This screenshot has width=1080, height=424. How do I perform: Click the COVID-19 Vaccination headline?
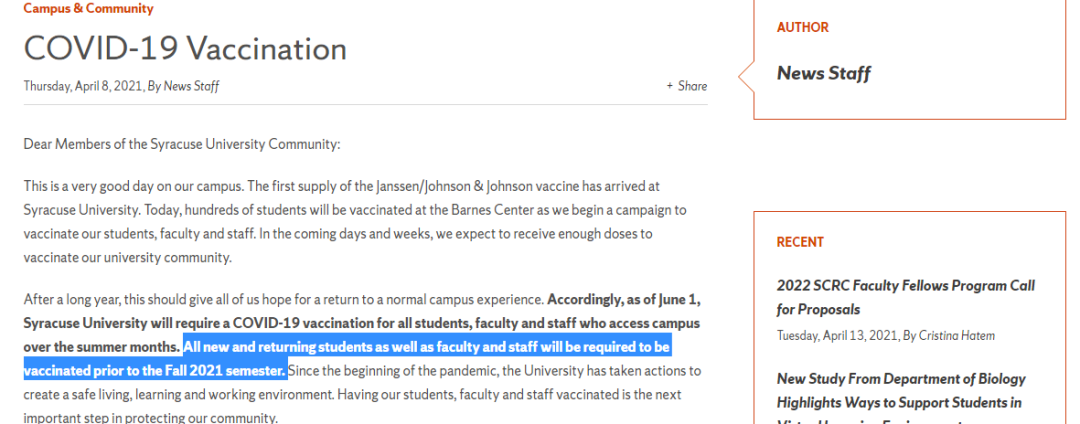(x=185, y=48)
